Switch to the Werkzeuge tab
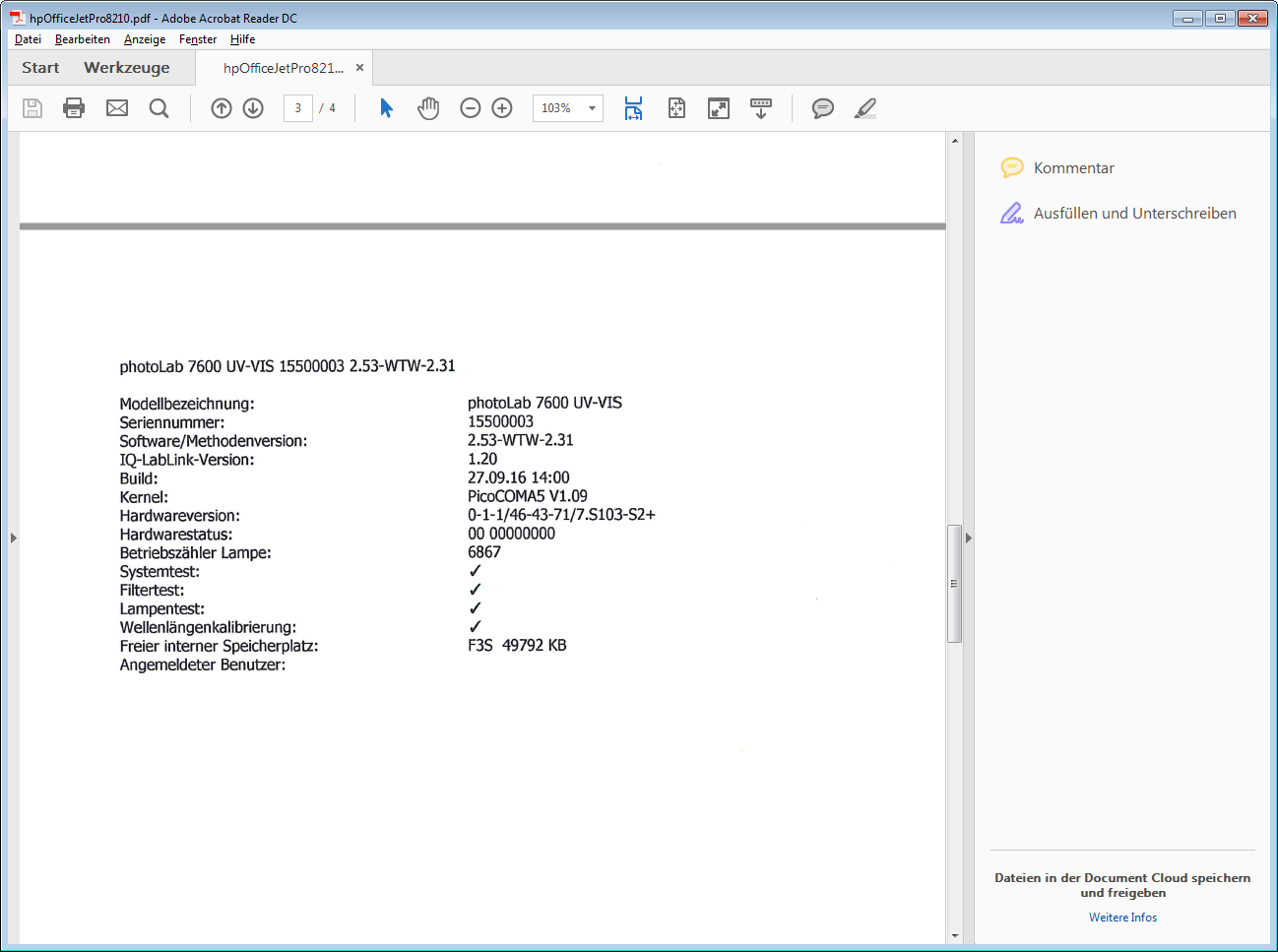1278x952 pixels. (x=126, y=68)
